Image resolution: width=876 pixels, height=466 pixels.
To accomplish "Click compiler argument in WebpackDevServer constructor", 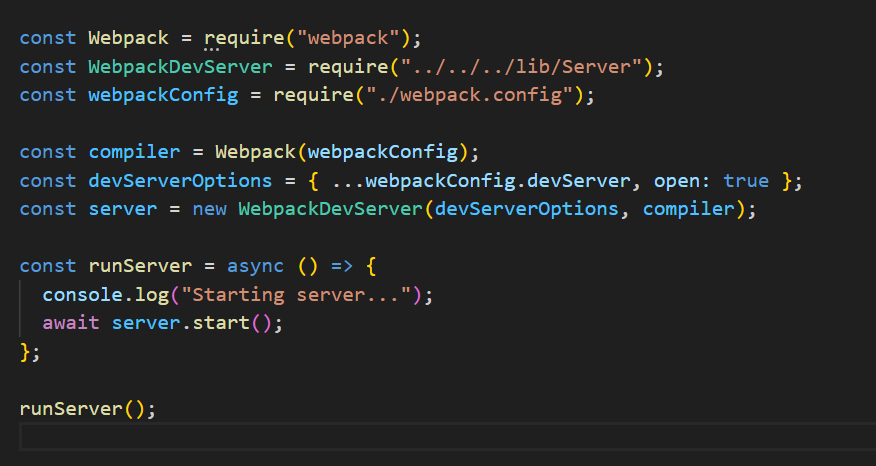I will click(x=688, y=209).
